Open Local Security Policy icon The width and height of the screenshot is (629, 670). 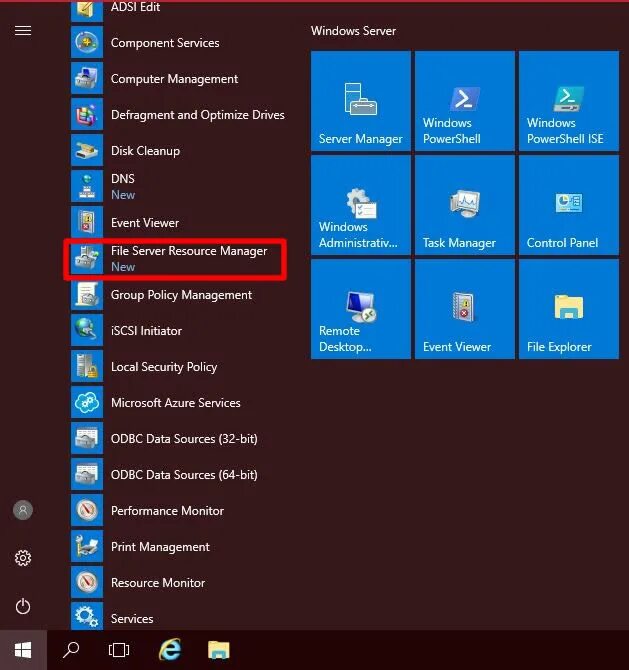pyautogui.click(x=87, y=367)
